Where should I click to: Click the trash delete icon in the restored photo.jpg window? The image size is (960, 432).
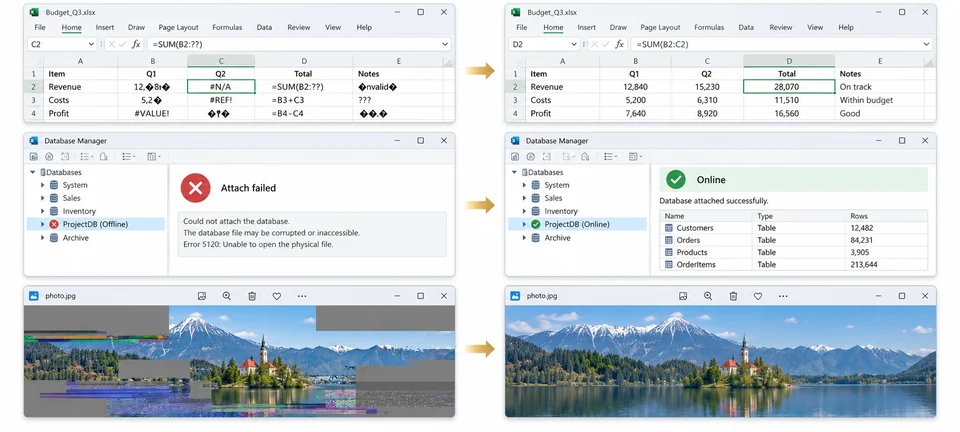click(x=733, y=296)
